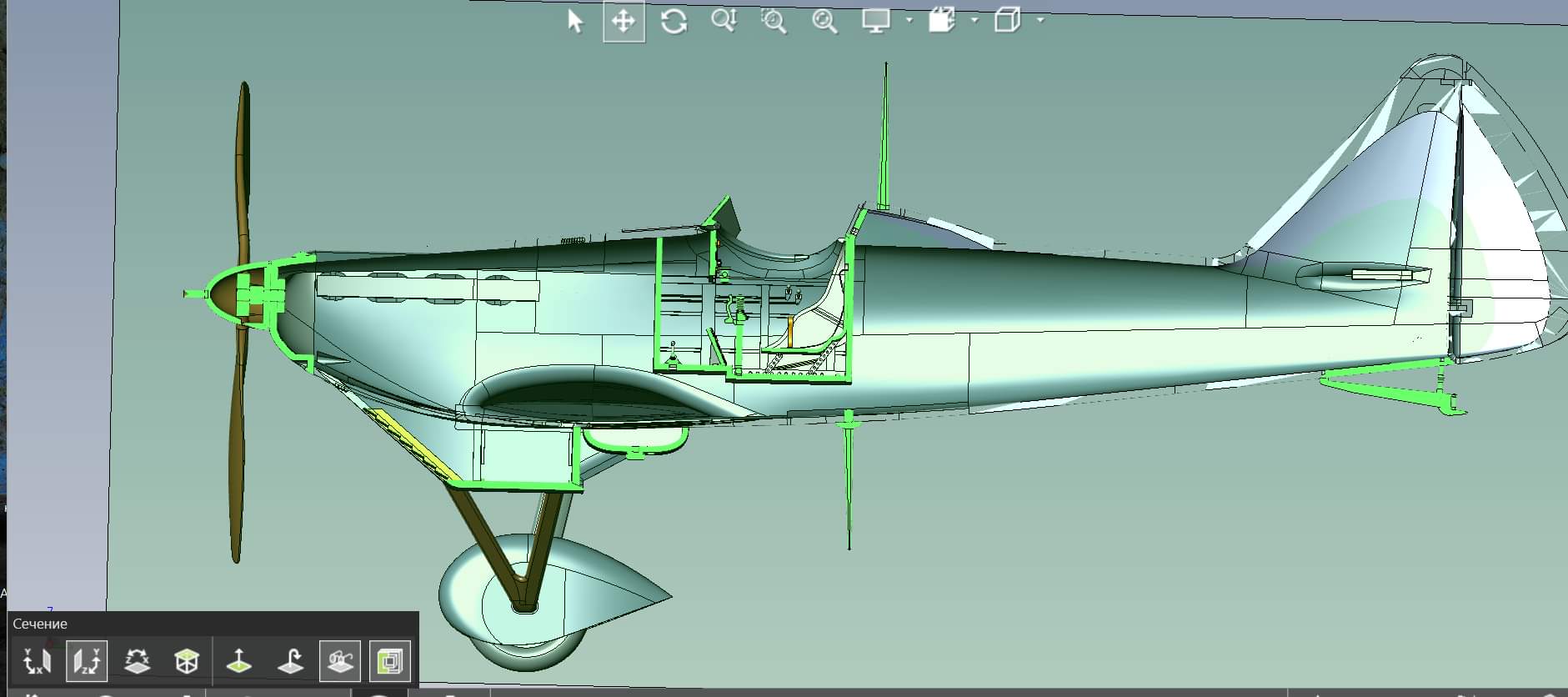Select the ZY section plane
Screen dimensions: 1568x697
pyautogui.click(x=87, y=662)
